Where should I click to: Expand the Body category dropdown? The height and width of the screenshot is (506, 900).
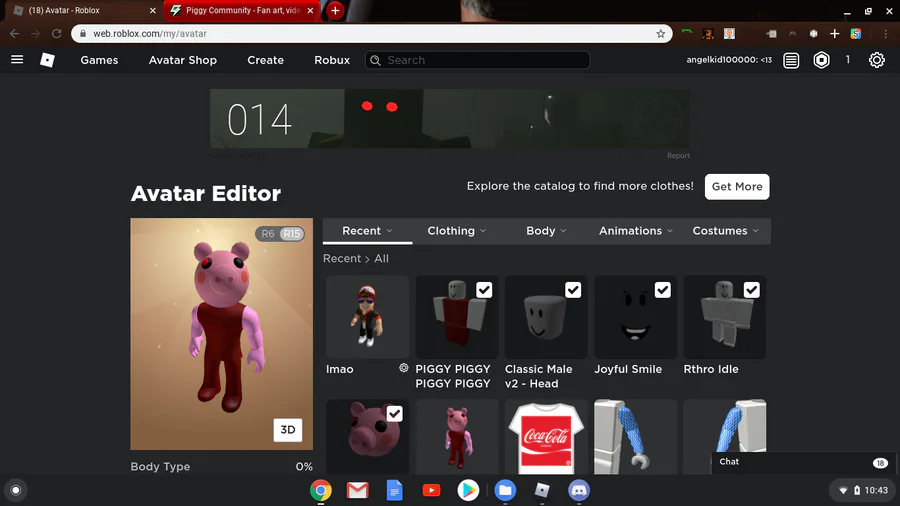[x=546, y=231]
